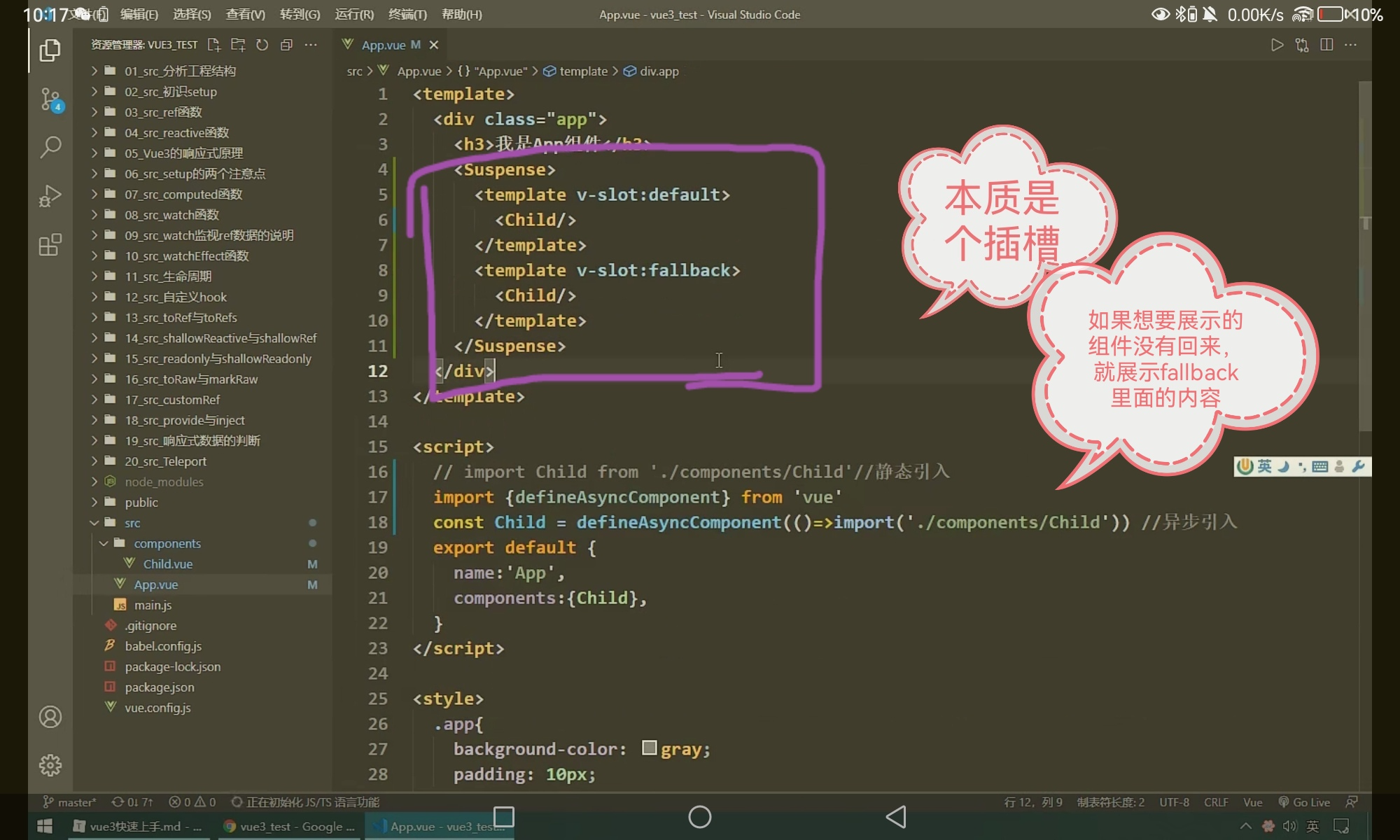Open the Source Control view
Screen dimensions: 1400x840
pyautogui.click(x=50, y=99)
